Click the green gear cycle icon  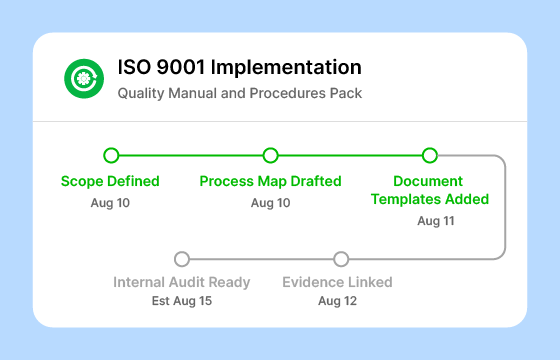[84, 78]
